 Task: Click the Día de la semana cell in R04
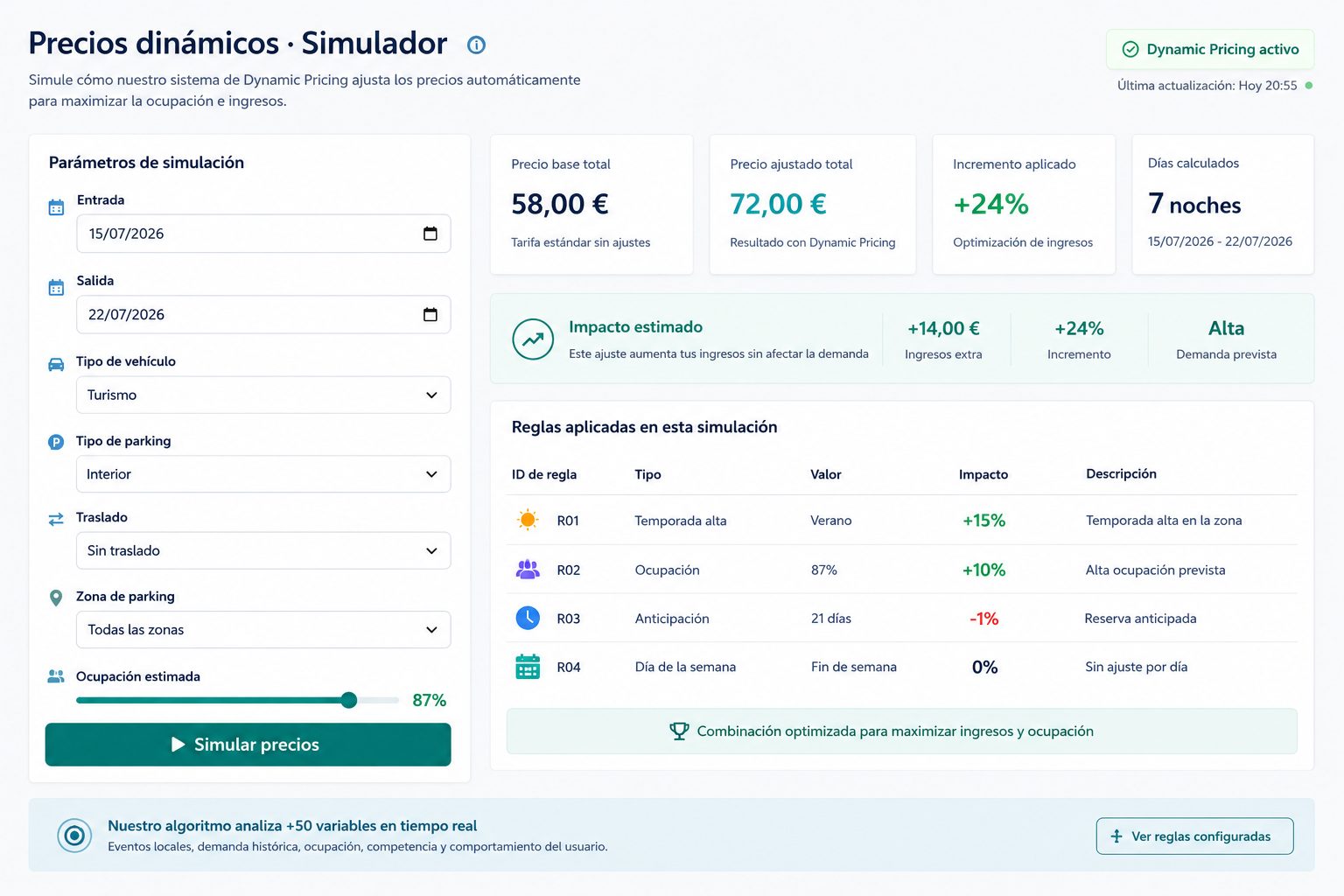pyautogui.click(x=685, y=667)
